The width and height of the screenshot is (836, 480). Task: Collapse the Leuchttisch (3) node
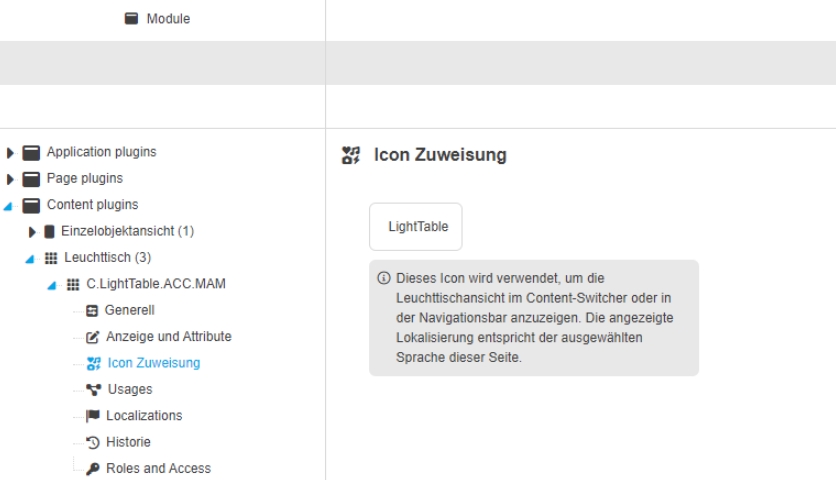click(x=31, y=259)
